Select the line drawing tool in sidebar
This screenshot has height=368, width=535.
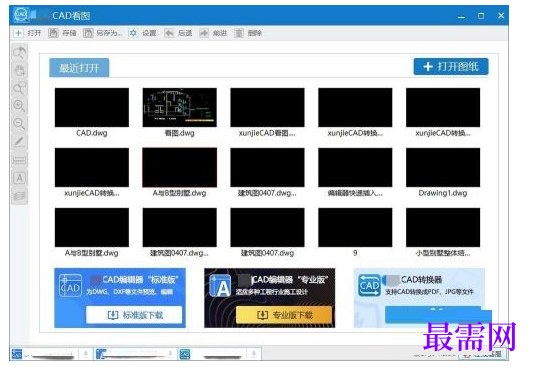(19, 142)
